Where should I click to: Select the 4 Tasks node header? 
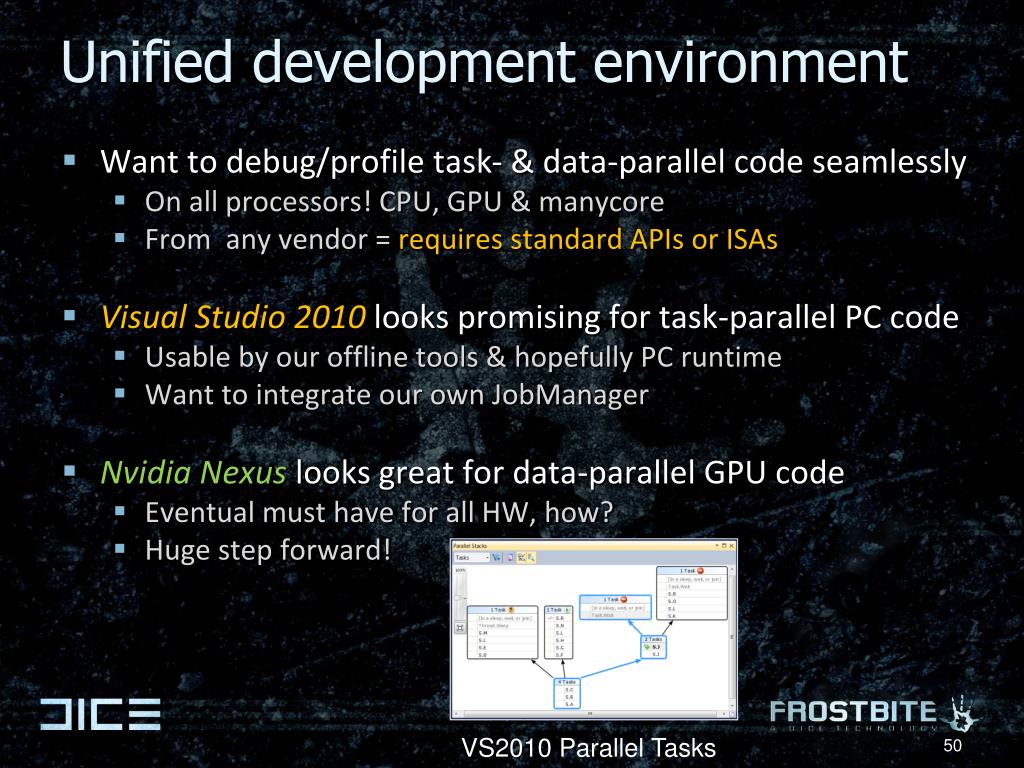click(x=567, y=682)
